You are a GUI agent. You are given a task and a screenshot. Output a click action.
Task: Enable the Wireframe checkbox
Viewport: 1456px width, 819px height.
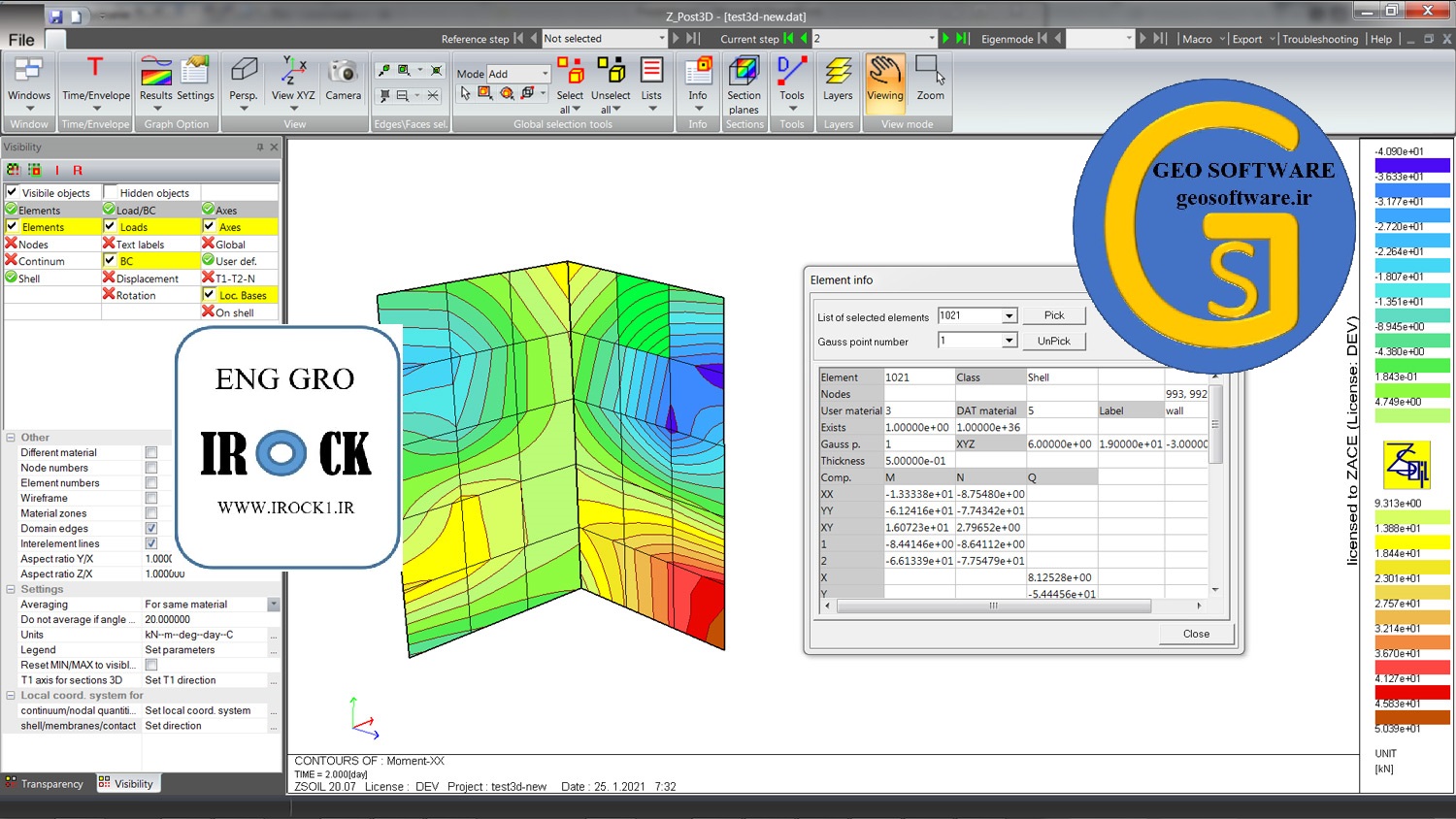pyautogui.click(x=151, y=498)
